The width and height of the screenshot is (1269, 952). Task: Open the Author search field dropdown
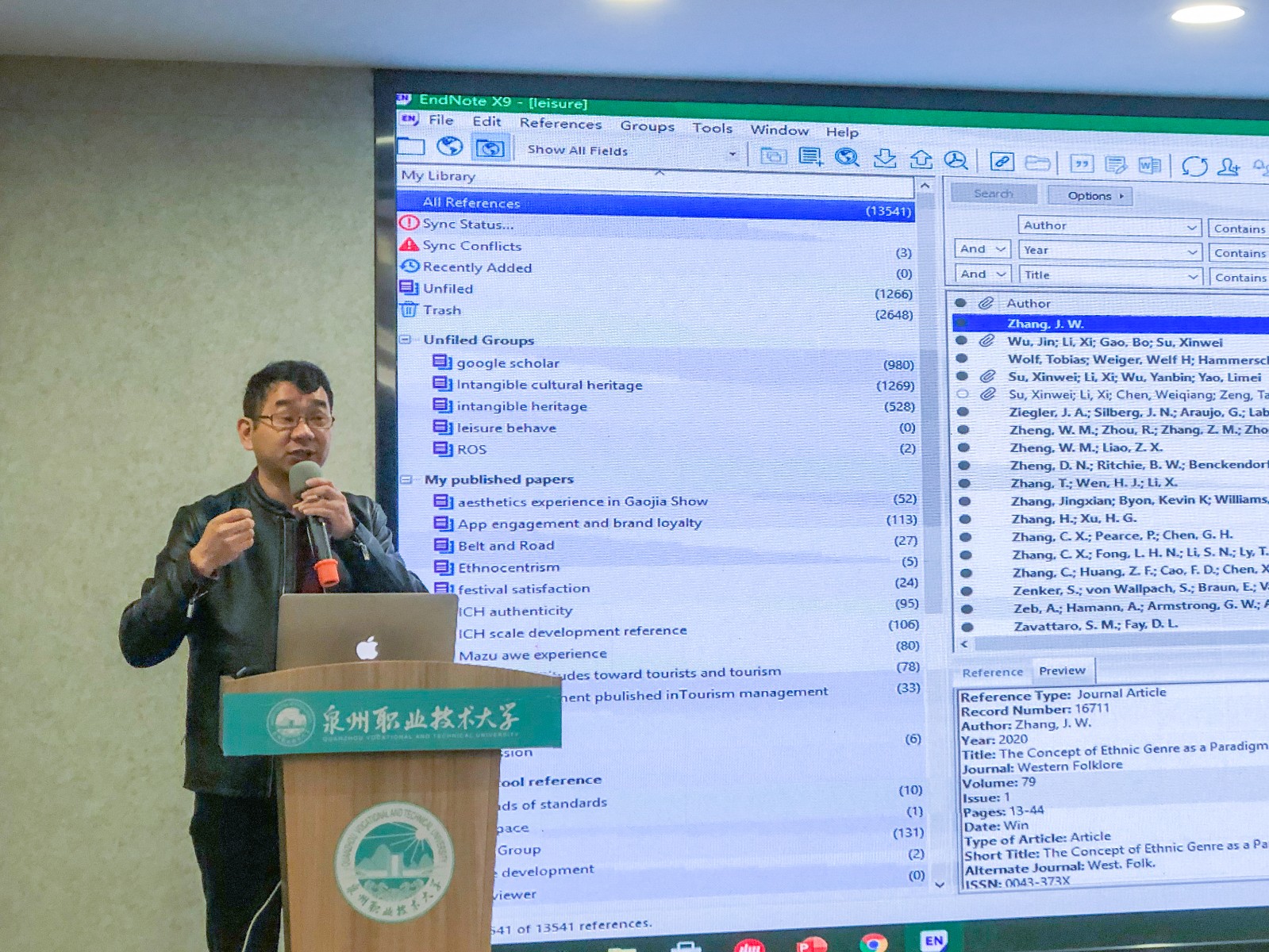coord(1191,228)
